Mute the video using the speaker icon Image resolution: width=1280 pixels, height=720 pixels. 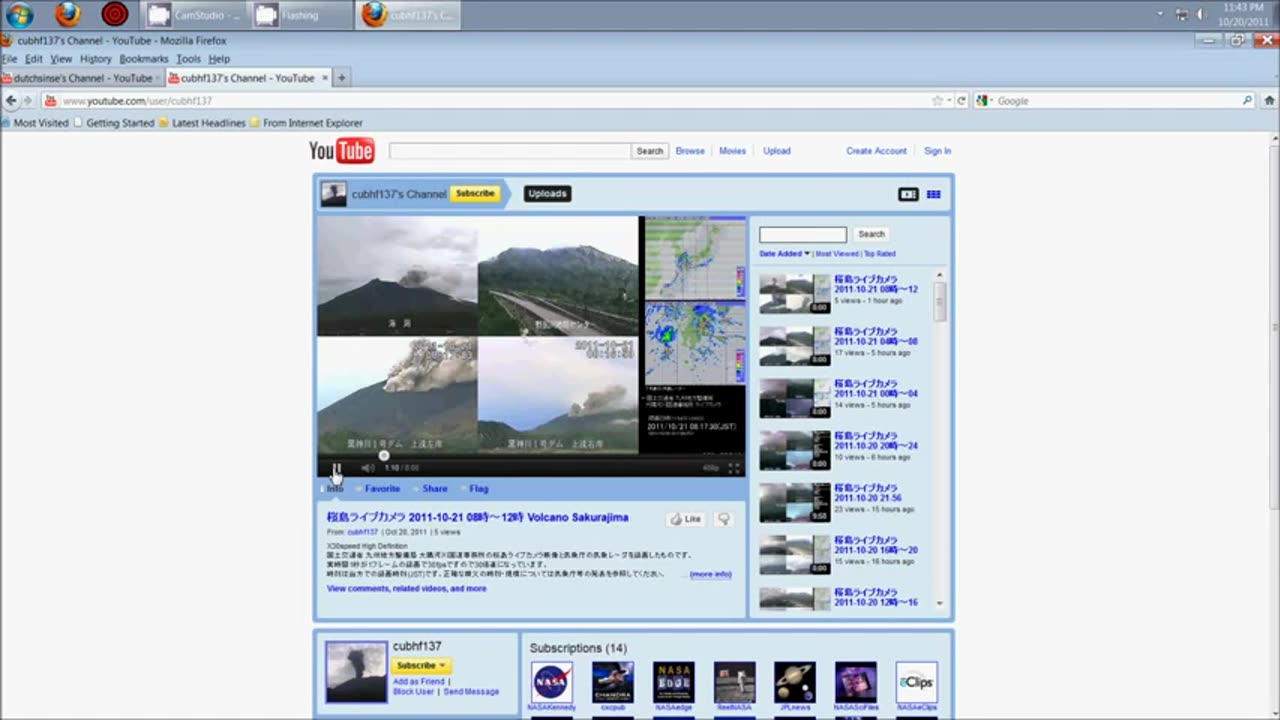coord(367,468)
